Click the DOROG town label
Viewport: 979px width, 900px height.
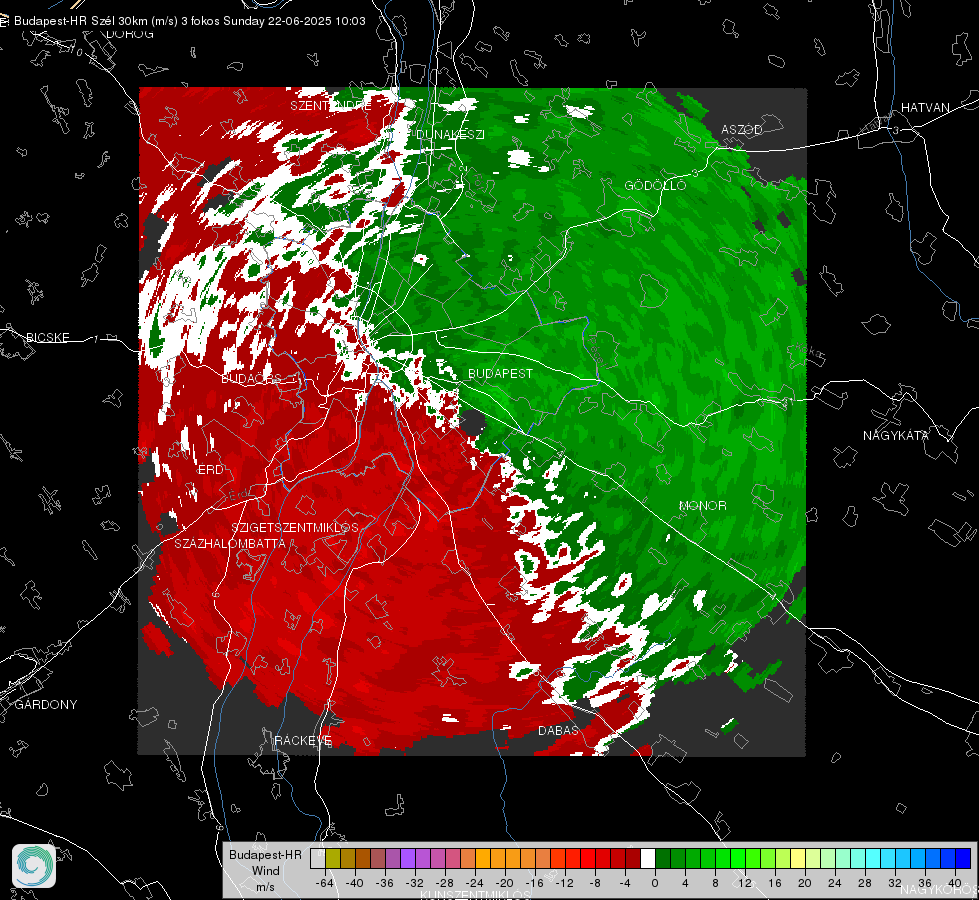129,34
